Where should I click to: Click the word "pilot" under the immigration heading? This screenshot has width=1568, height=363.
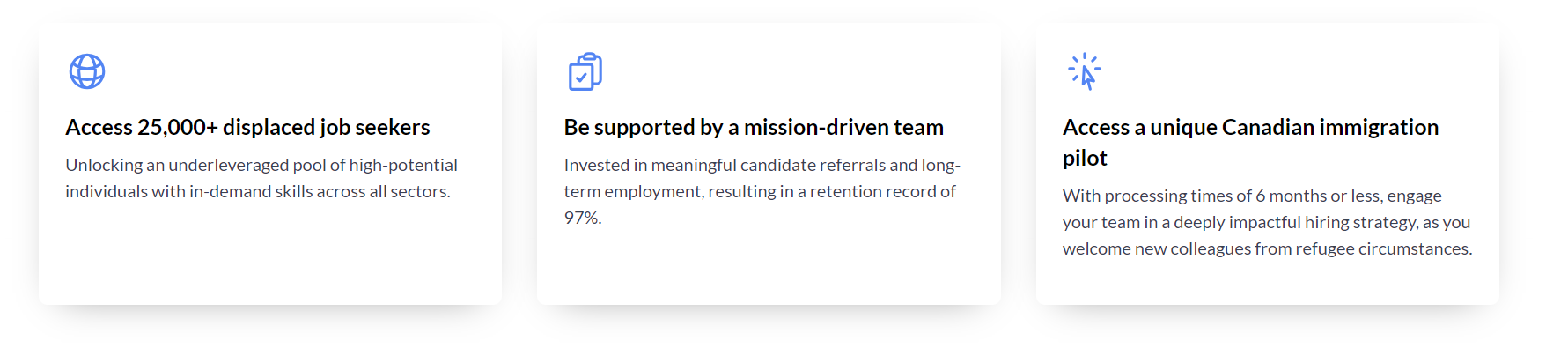[x=1085, y=158]
